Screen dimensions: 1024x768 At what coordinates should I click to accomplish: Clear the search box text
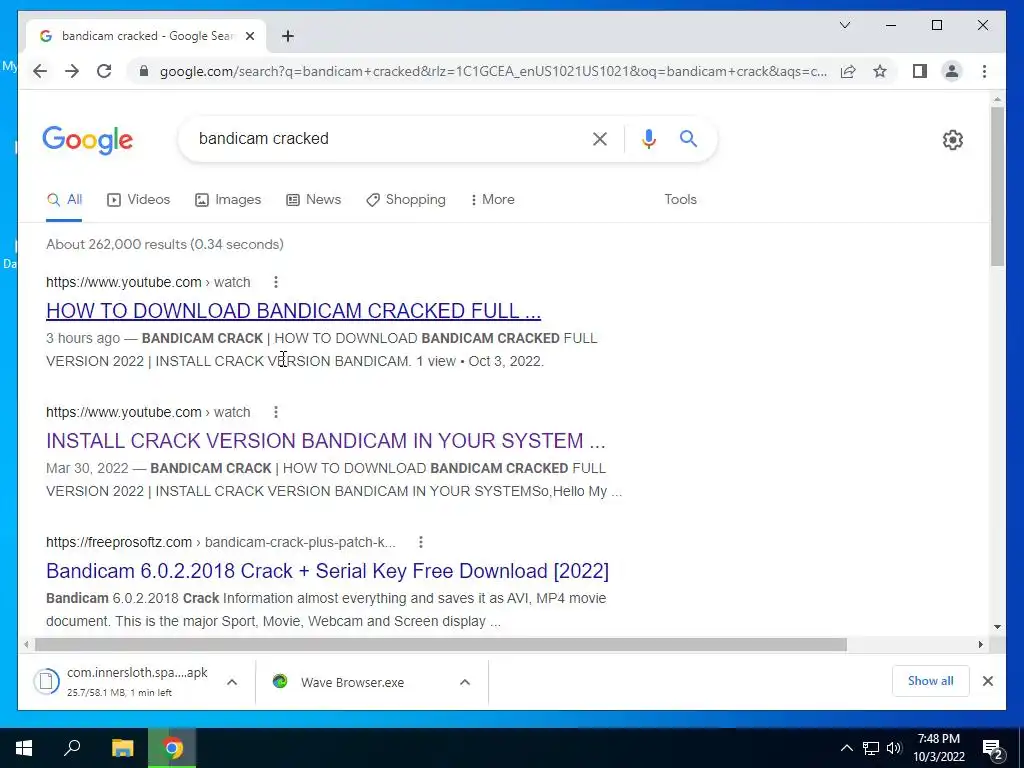(x=600, y=138)
